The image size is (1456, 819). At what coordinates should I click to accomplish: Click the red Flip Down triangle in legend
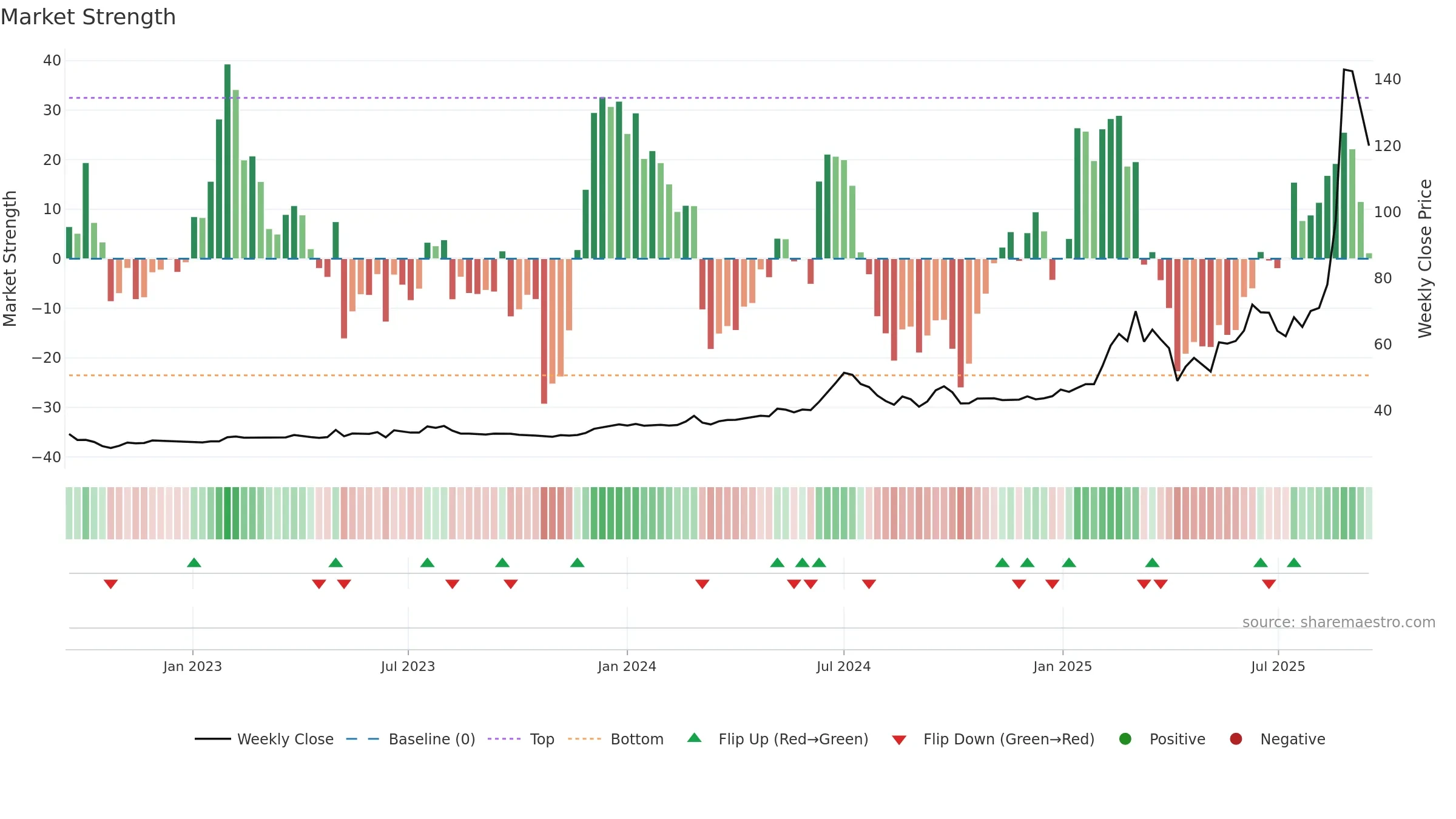[x=900, y=740]
